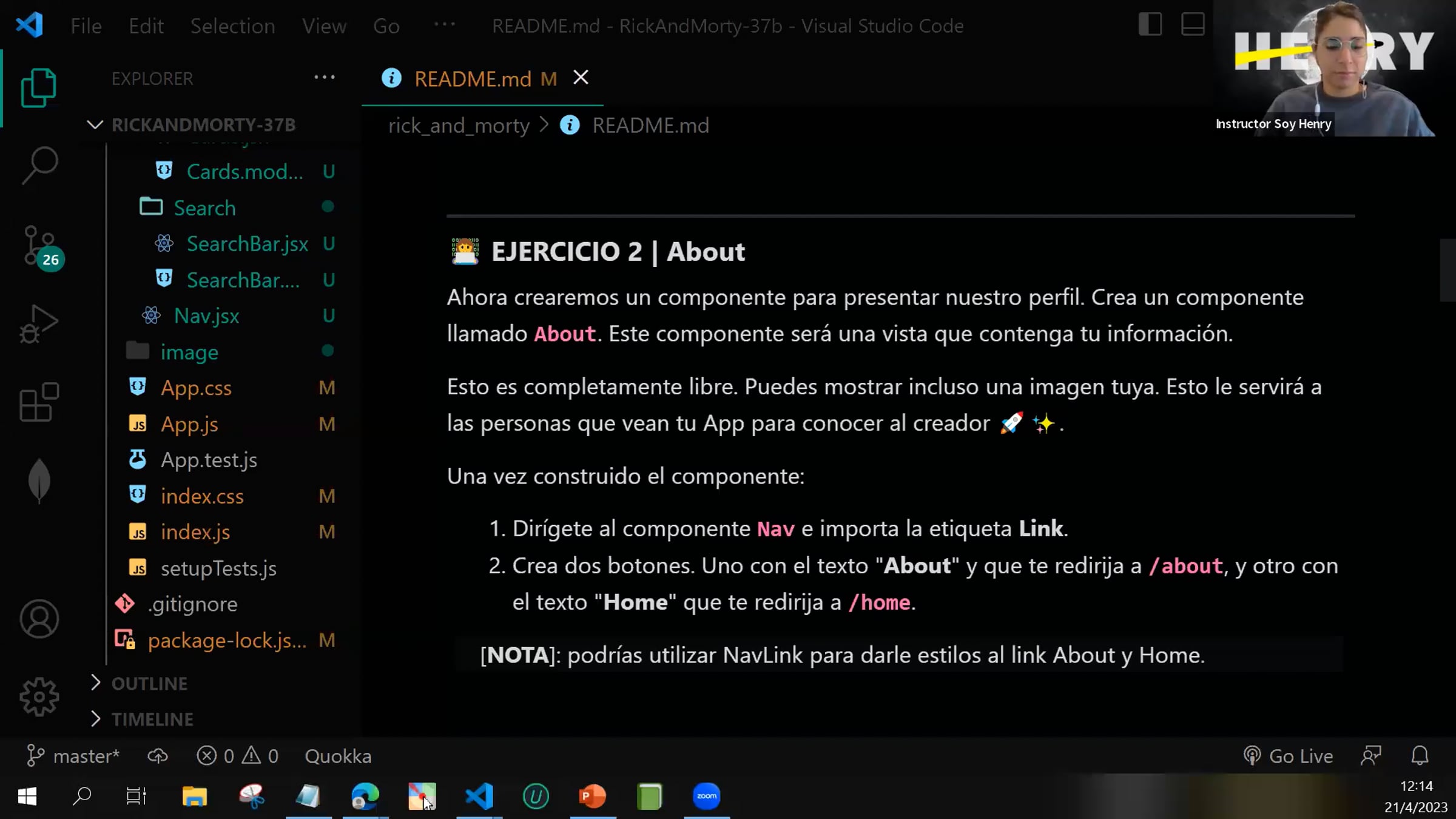1456x819 pixels.
Task: Open the Accounts icon in activity bar
Action: click(x=39, y=619)
